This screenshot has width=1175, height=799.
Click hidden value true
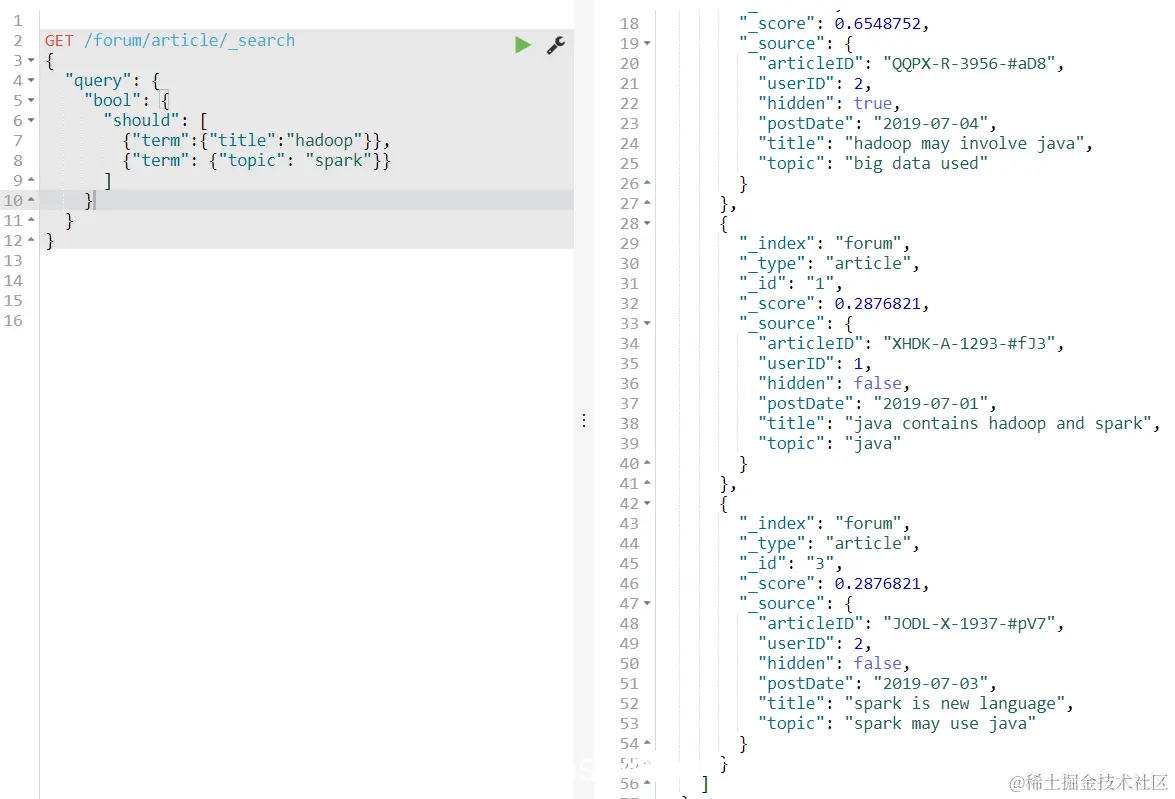pyautogui.click(x=873, y=103)
